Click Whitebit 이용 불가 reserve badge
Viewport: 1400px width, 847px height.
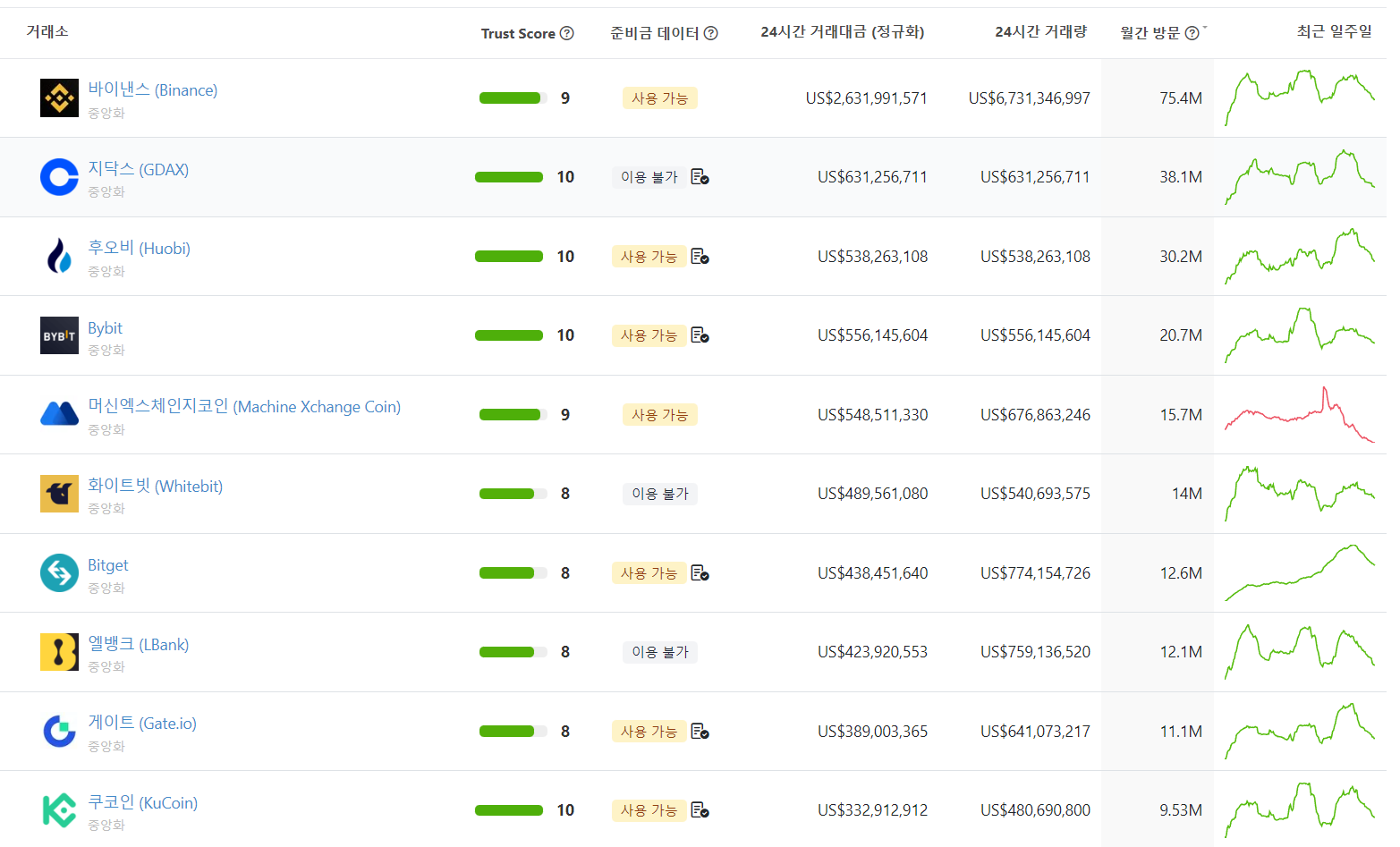(660, 494)
